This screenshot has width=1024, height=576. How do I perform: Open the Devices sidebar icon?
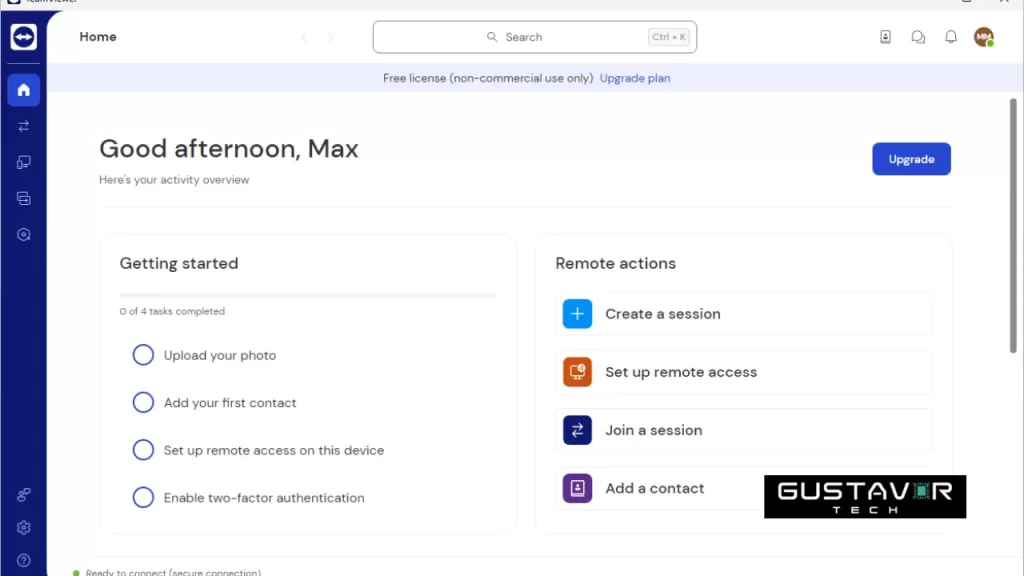(x=24, y=162)
